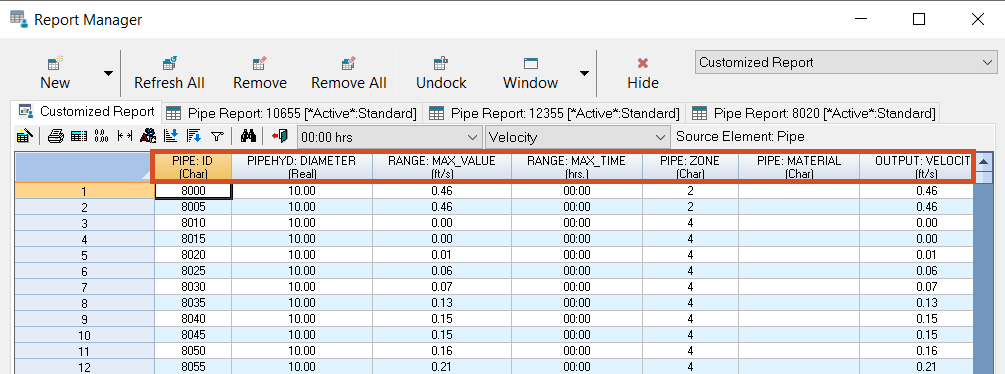Switch to Pipe Report: 8020 tab

(x=814, y=113)
